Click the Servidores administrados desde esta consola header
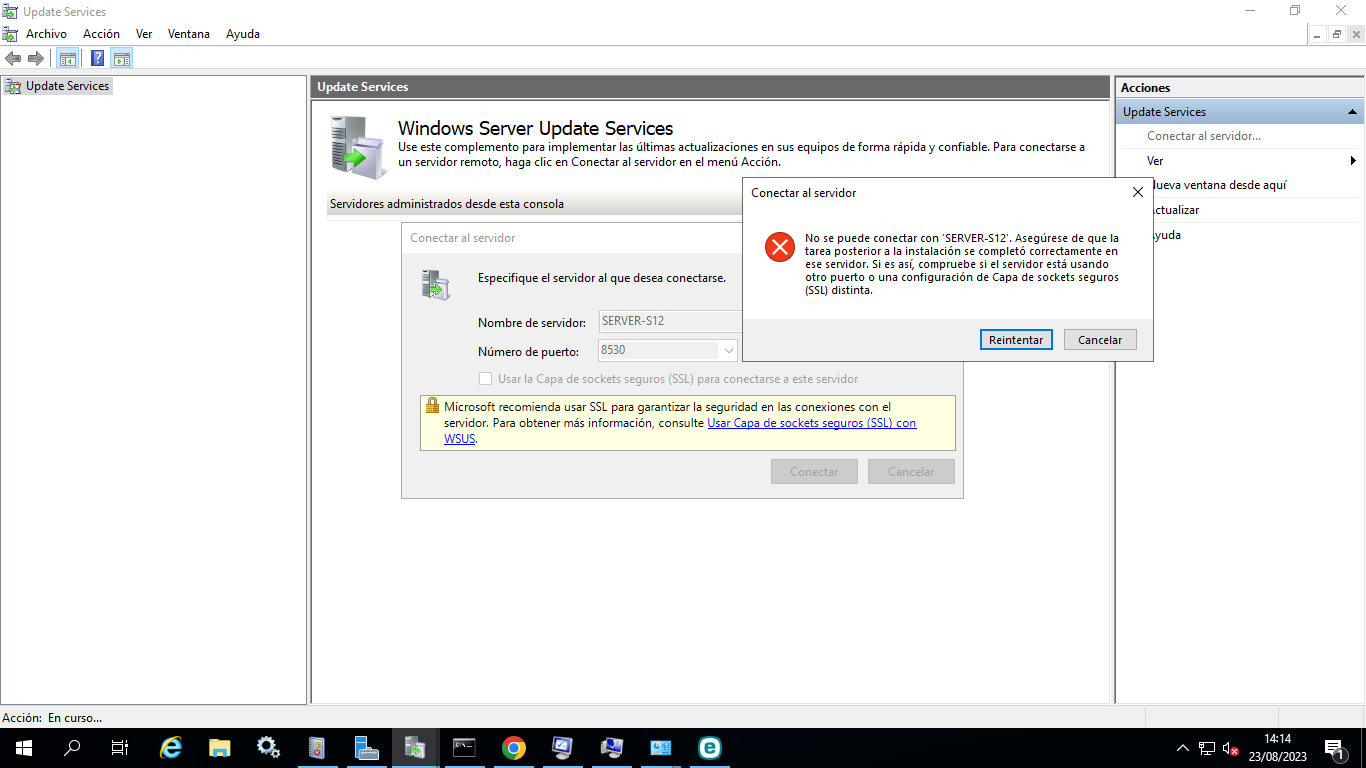Viewport: 1366px width, 768px height. click(447, 204)
